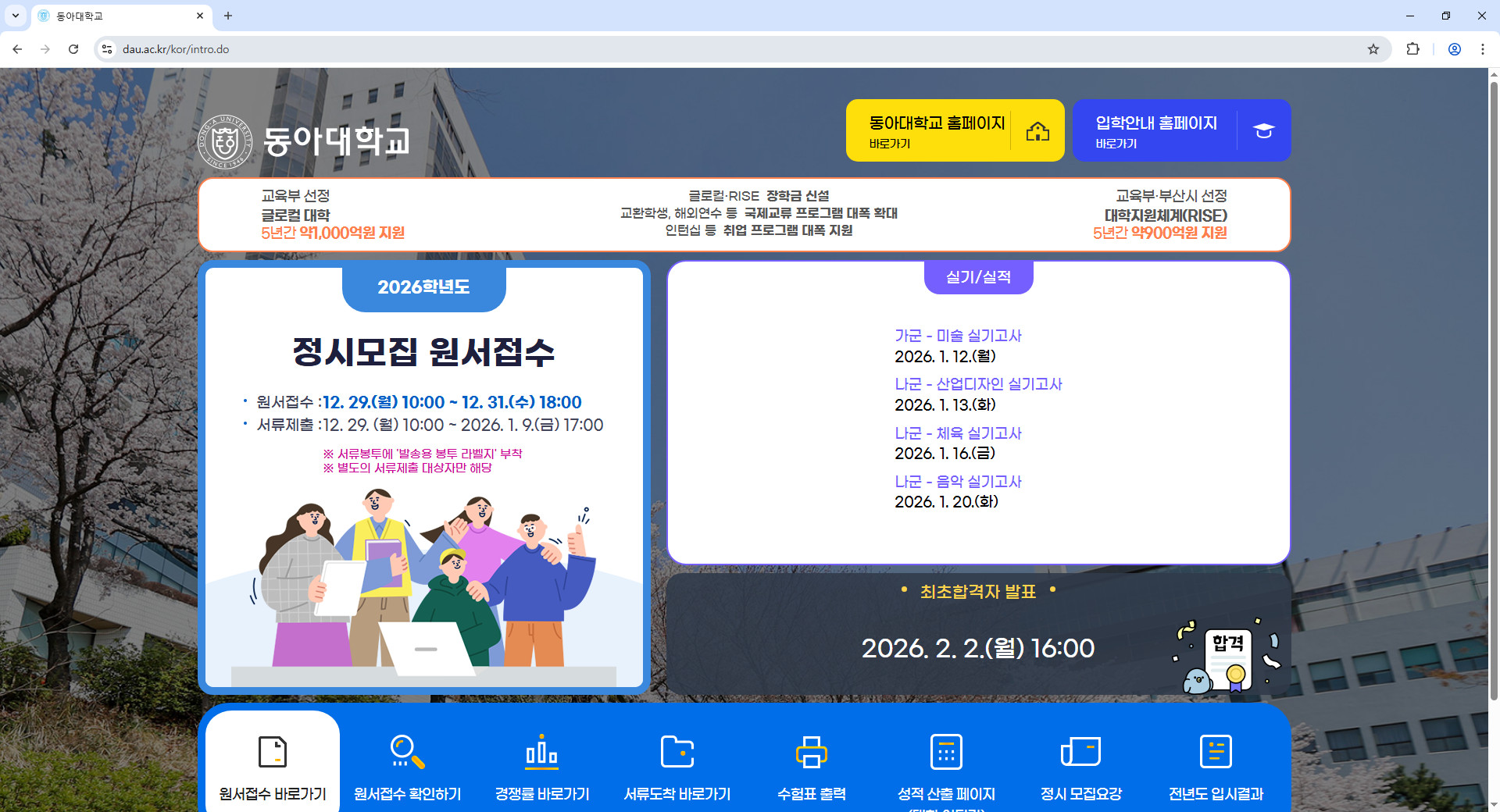The width and height of the screenshot is (1500, 812).
Task: Go back to the previous page
Action: (x=17, y=49)
